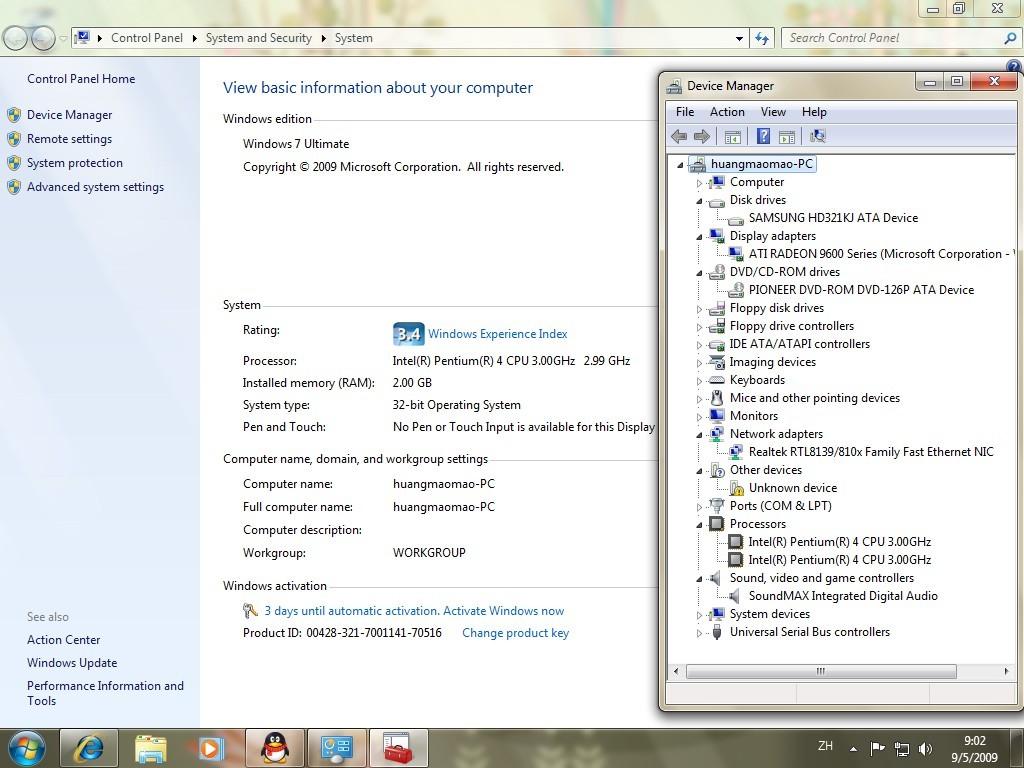This screenshot has width=1024, height=768.
Task: Click the Action Center flag tray icon
Action: 877,748
